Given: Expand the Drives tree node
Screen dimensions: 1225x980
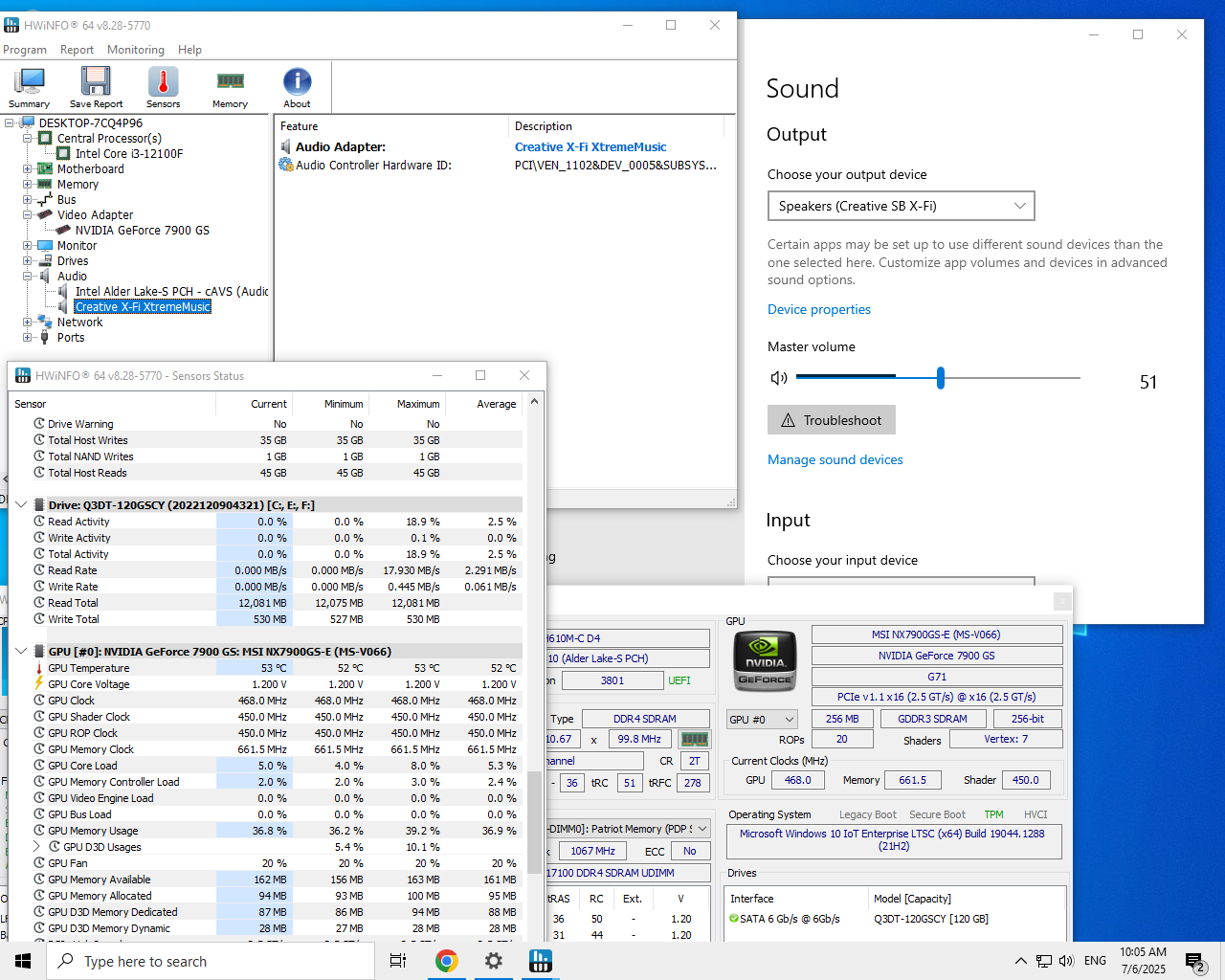Looking at the screenshot, I should tap(28, 260).
